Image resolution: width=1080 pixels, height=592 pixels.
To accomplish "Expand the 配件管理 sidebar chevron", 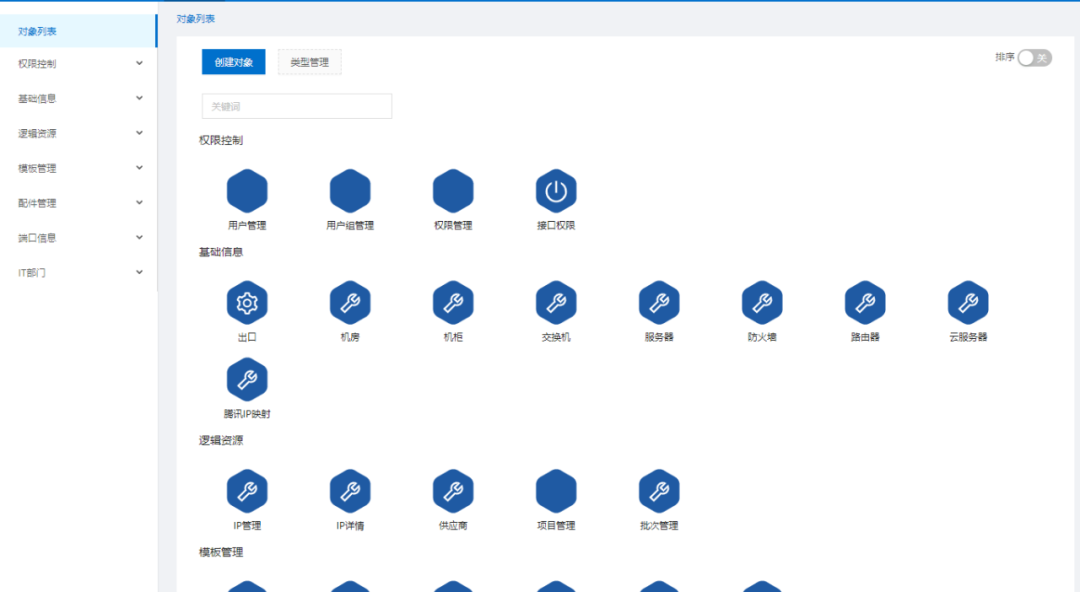I will pos(139,203).
